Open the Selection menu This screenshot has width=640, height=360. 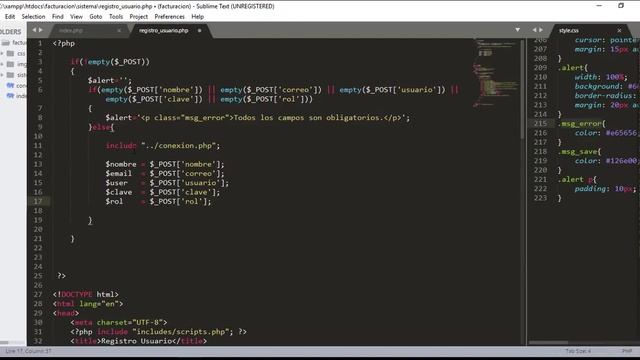[x=33, y=17]
